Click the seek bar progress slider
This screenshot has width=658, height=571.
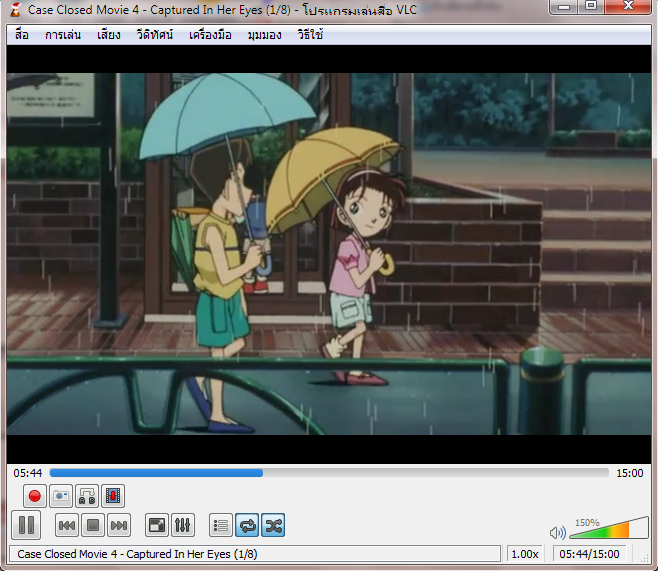(x=329, y=473)
